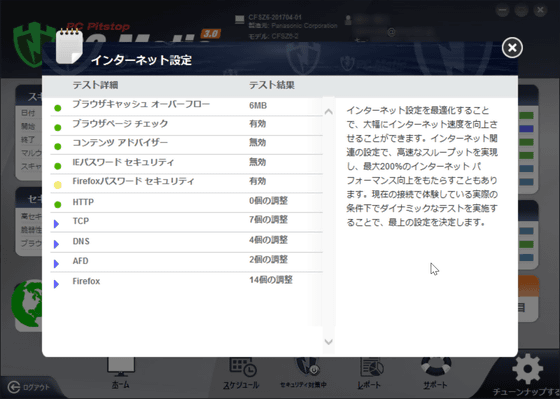Expand the AFD adjustments row
This screenshot has height=399, width=560.
click(x=56, y=264)
